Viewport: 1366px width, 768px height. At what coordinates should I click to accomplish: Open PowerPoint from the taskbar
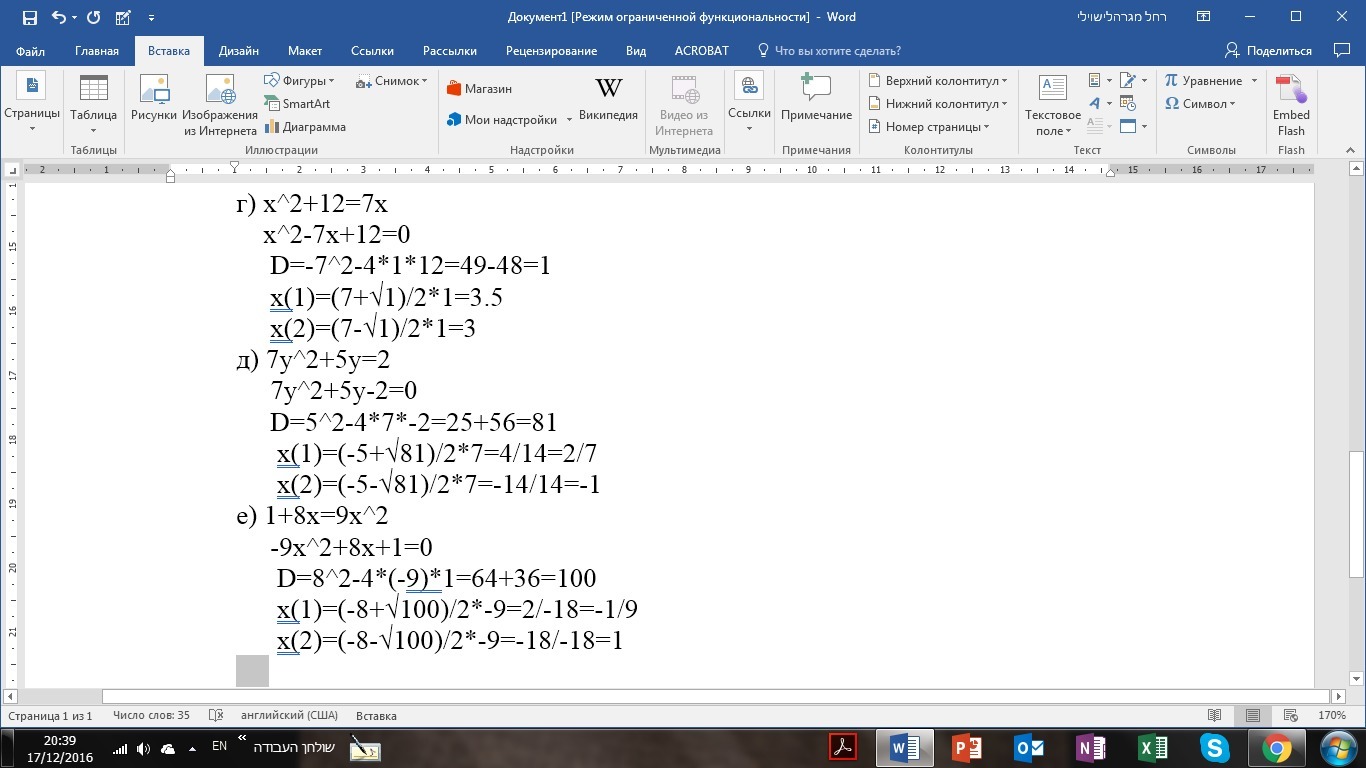[x=967, y=748]
